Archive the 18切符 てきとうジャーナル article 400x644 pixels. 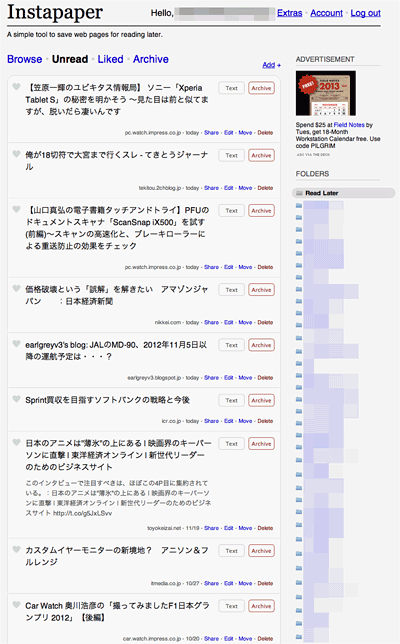tap(261, 156)
